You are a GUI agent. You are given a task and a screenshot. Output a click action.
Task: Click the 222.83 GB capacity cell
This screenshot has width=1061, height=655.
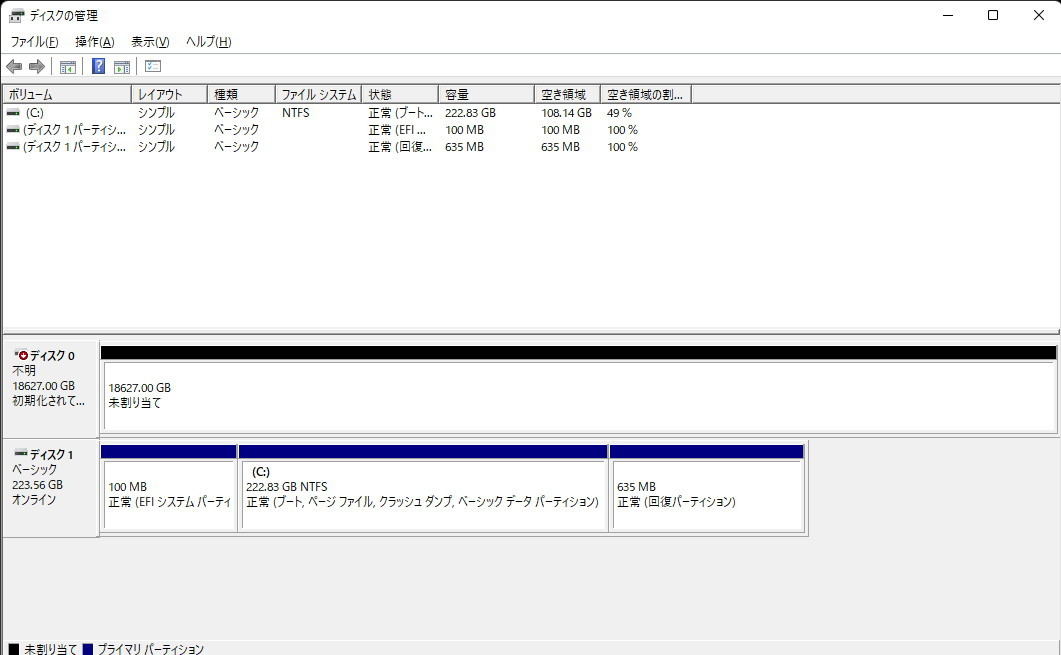tap(470, 113)
